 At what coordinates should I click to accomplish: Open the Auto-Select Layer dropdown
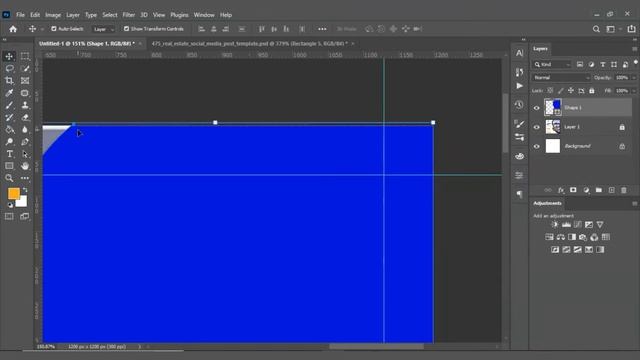pos(103,29)
